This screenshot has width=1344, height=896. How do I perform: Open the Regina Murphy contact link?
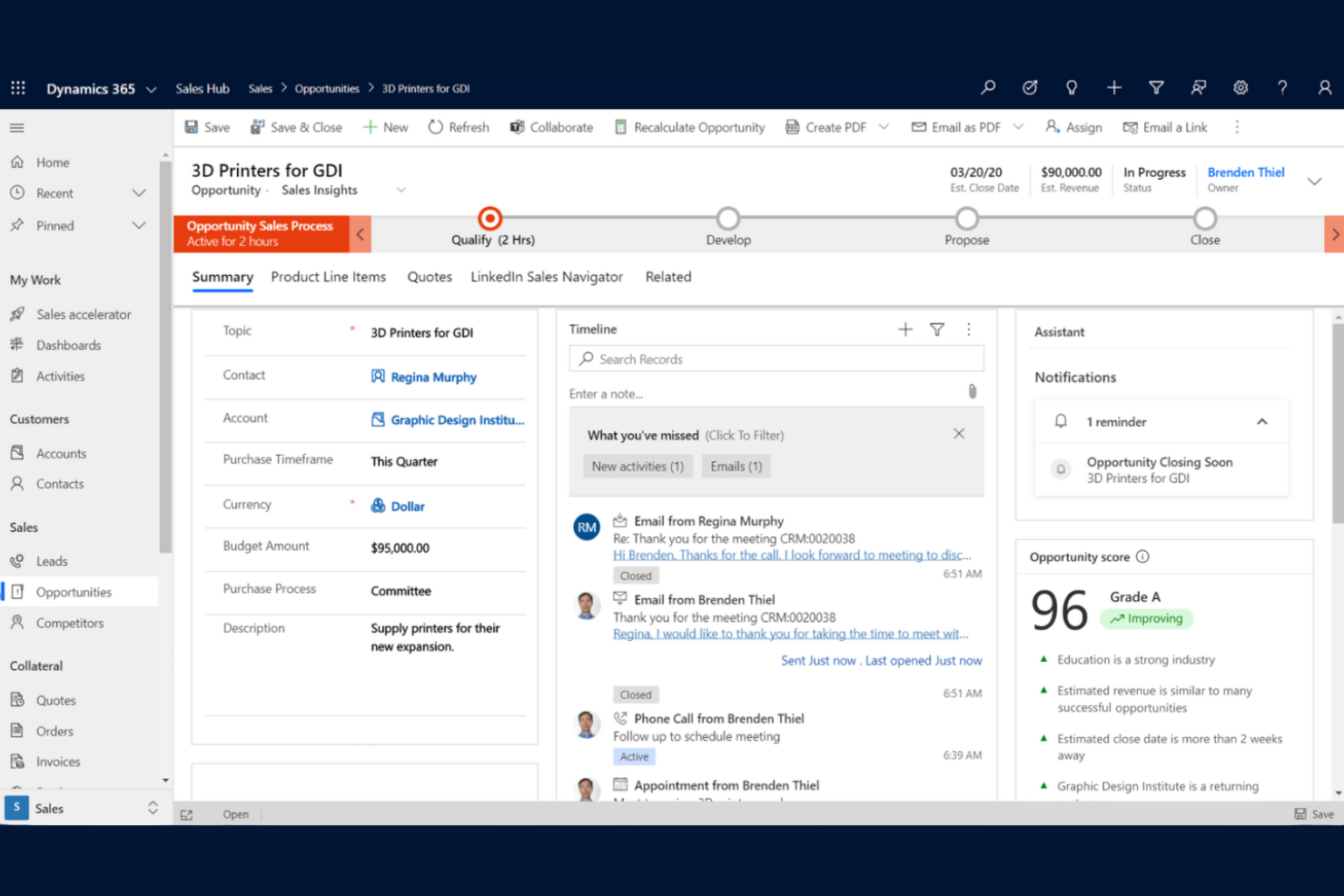pos(433,377)
